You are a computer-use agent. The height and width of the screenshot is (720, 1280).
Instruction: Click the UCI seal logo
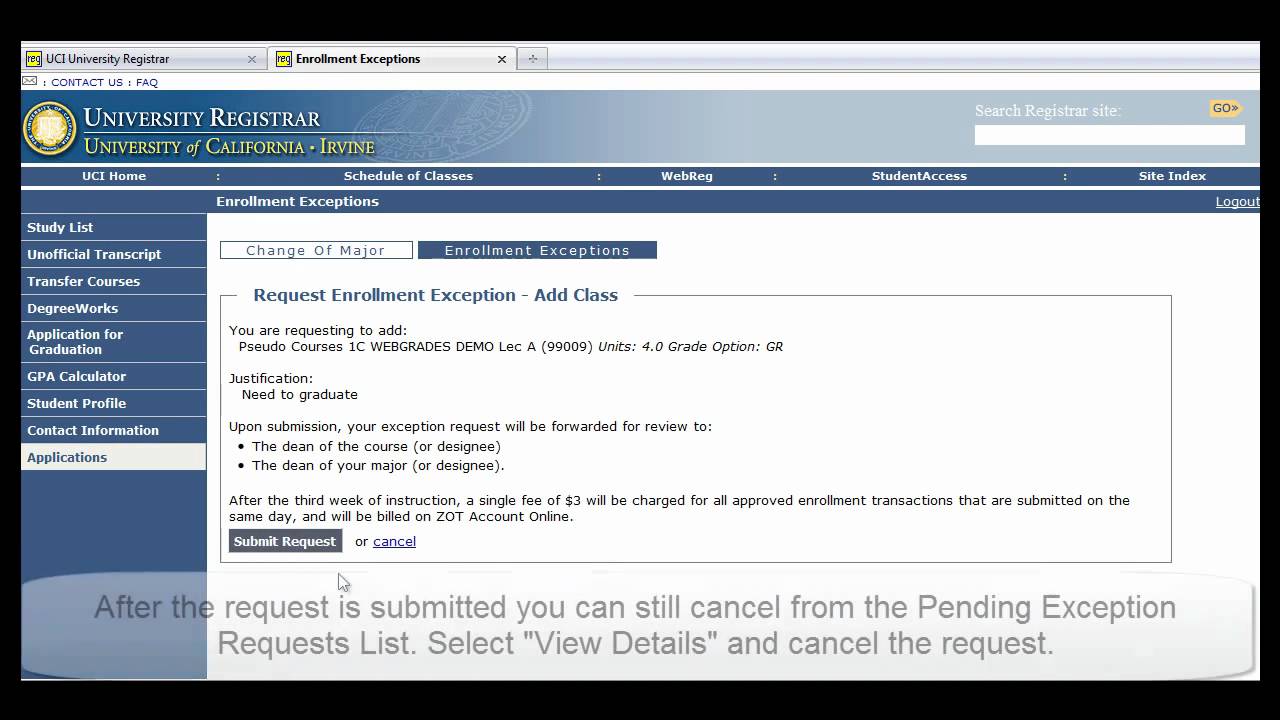[50, 130]
